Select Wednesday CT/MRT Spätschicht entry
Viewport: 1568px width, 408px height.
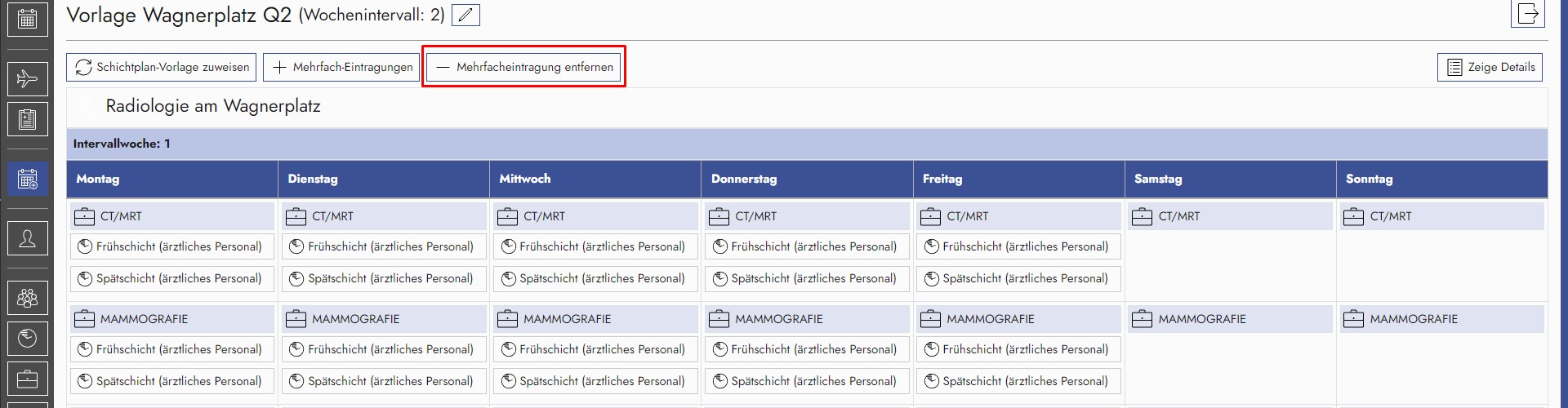[x=595, y=278]
